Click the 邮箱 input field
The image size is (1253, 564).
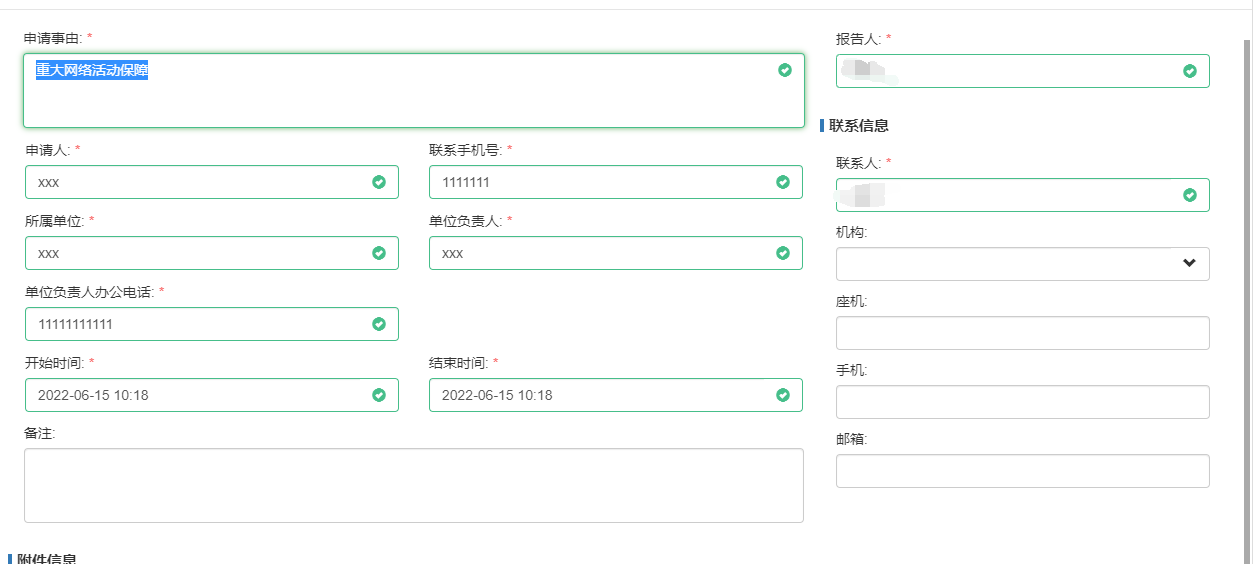click(x=1022, y=471)
